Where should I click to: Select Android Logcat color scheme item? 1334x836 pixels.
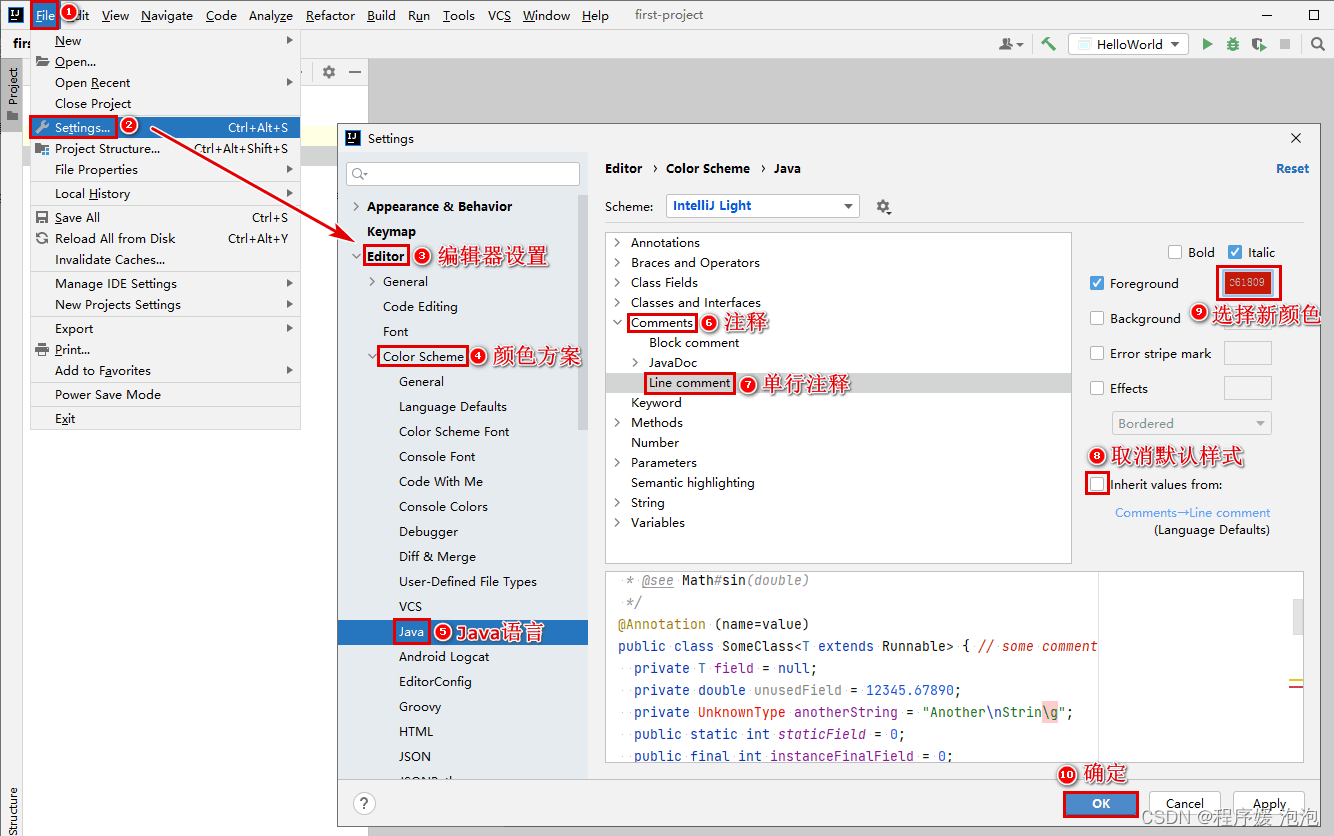(444, 656)
